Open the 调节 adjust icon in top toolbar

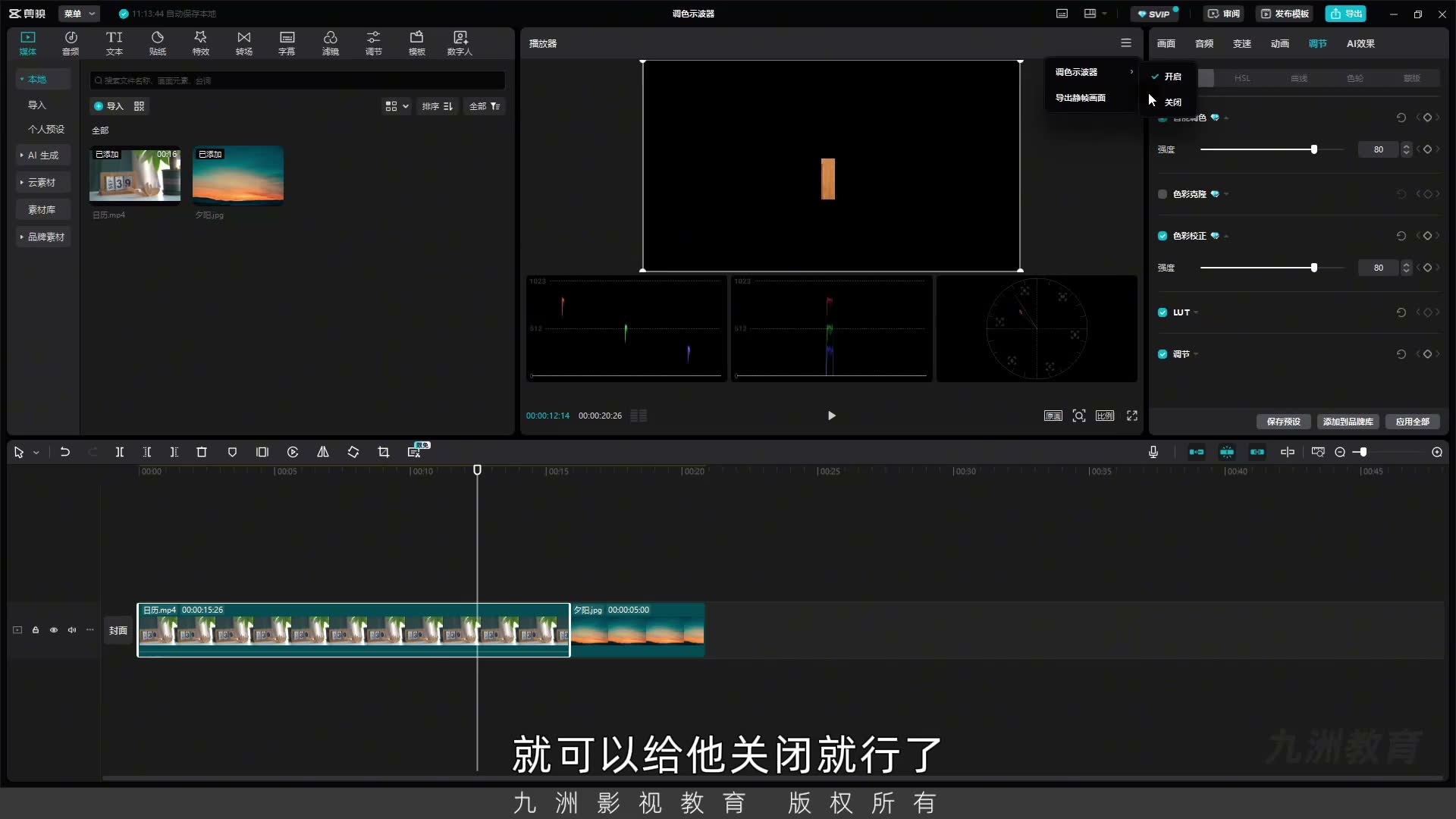(x=373, y=43)
